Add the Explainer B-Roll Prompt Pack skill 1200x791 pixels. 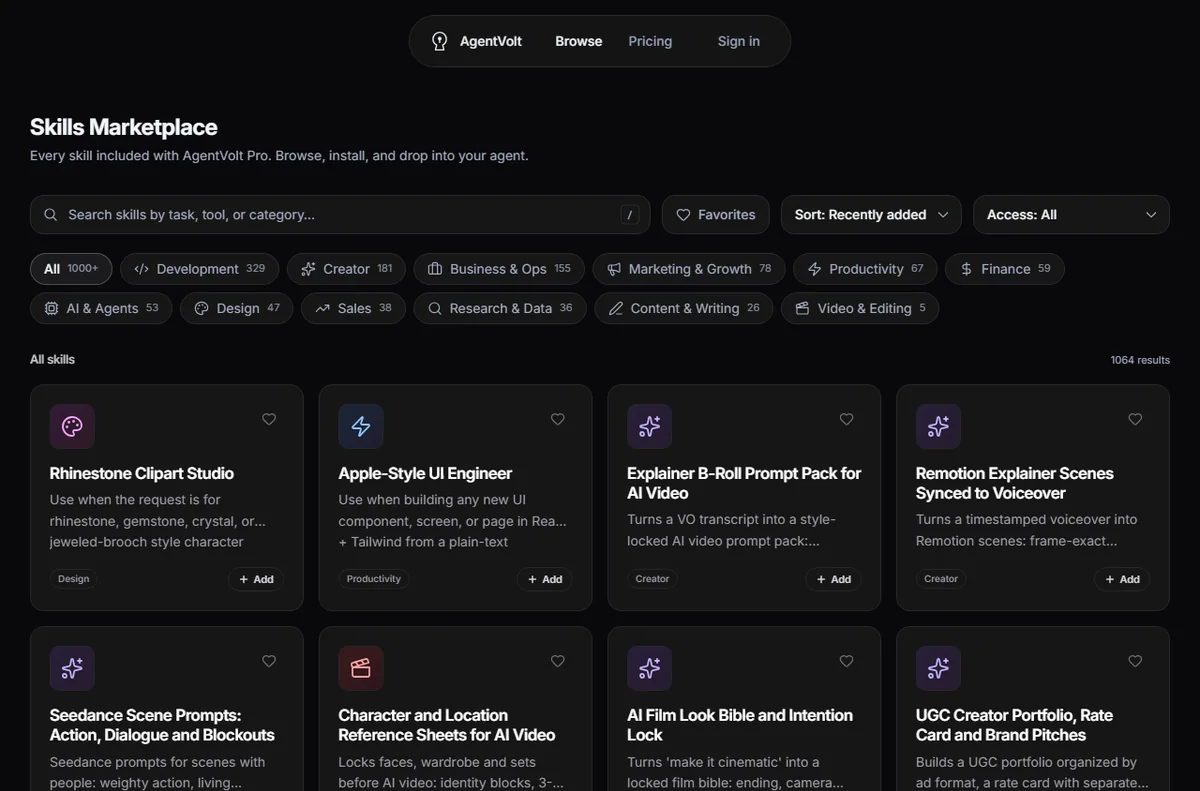(834, 579)
